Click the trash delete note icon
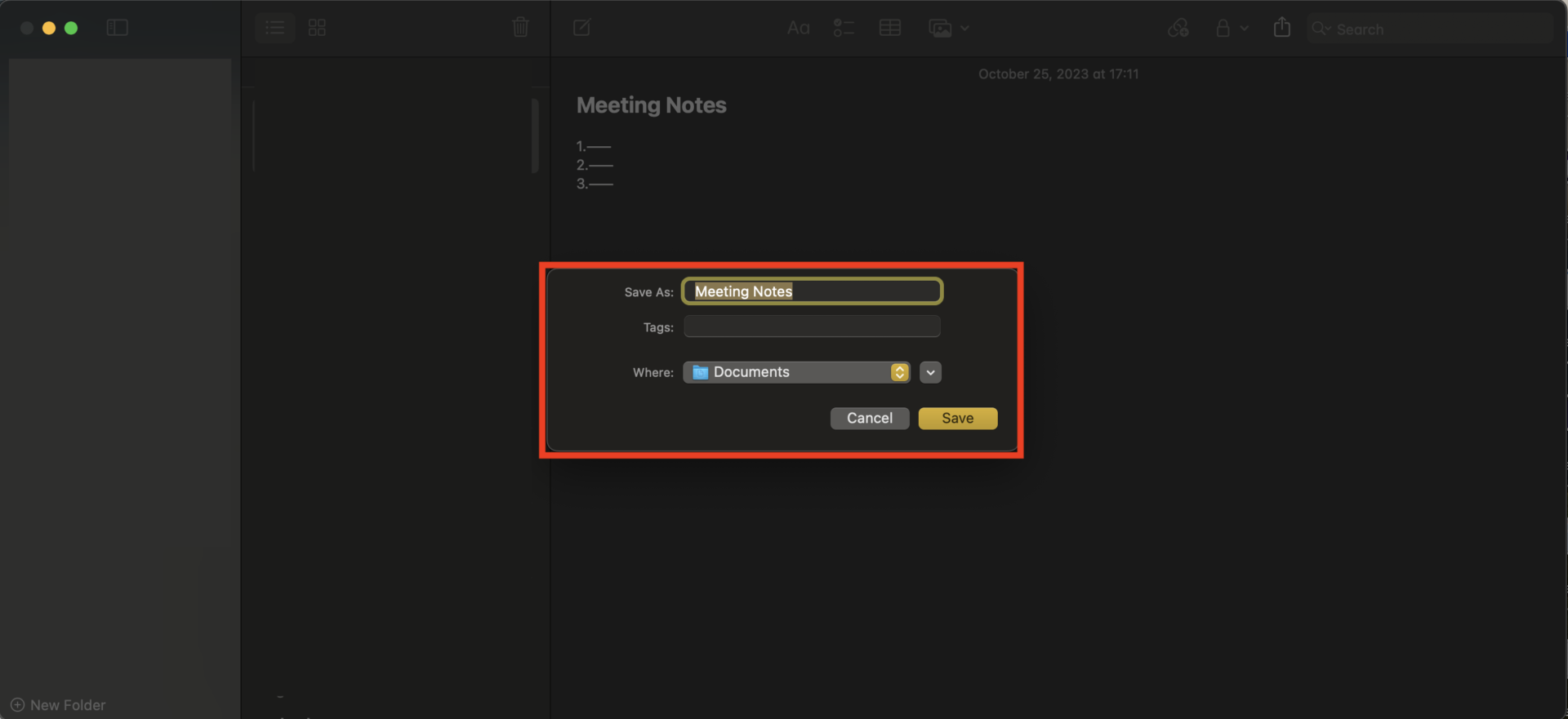 tap(520, 28)
